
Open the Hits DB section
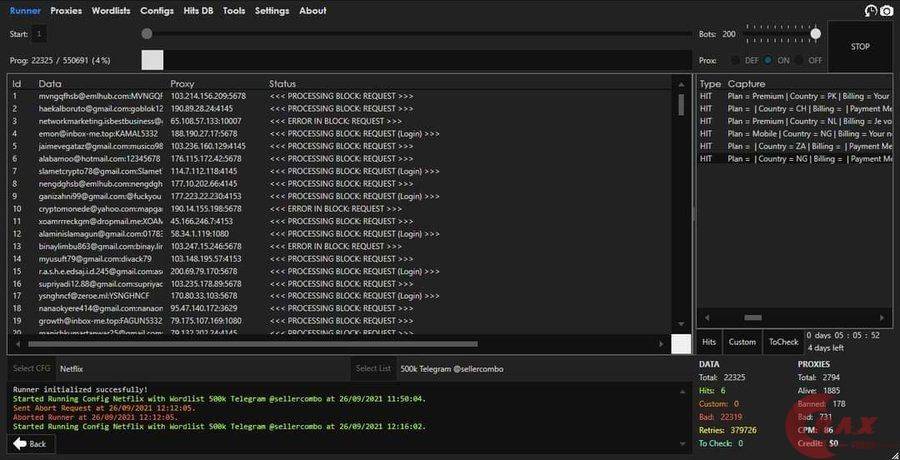pyautogui.click(x=198, y=11)
